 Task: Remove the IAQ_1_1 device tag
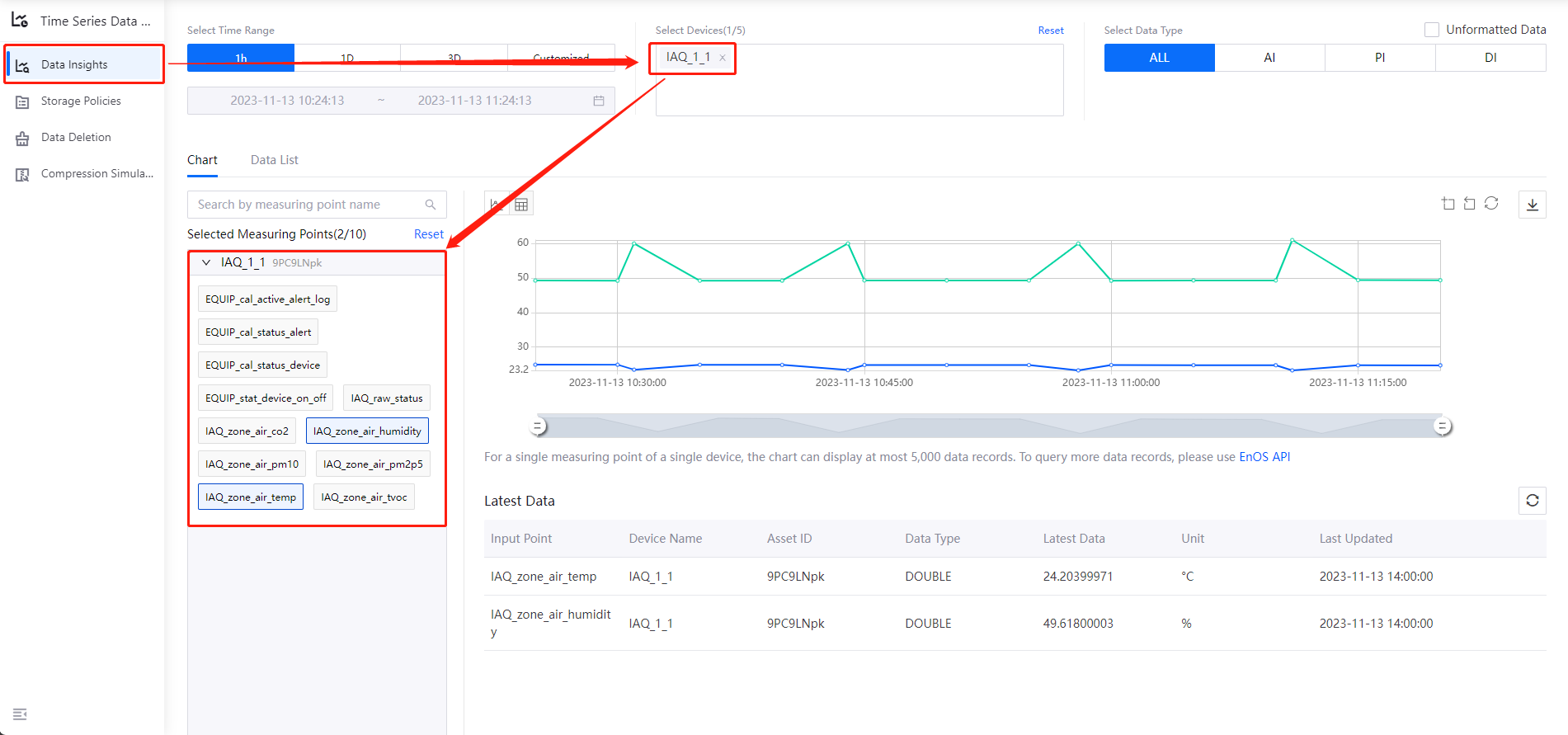click(723, 58)
